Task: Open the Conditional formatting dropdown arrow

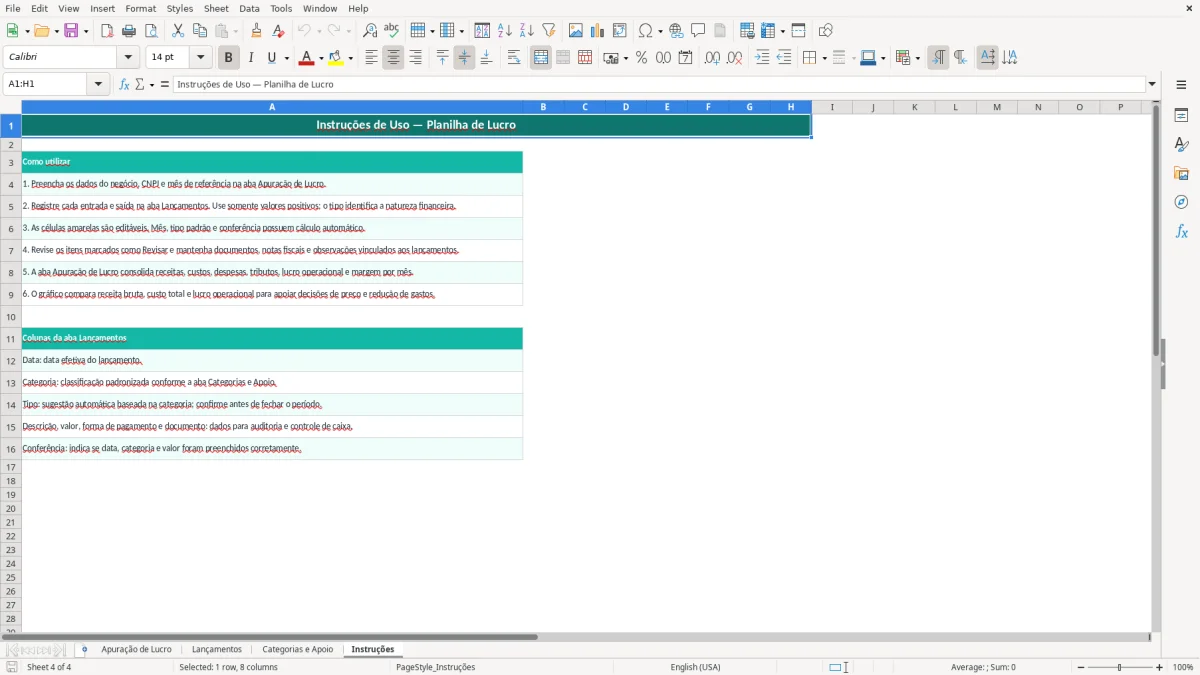Action: tap(917, 58)
